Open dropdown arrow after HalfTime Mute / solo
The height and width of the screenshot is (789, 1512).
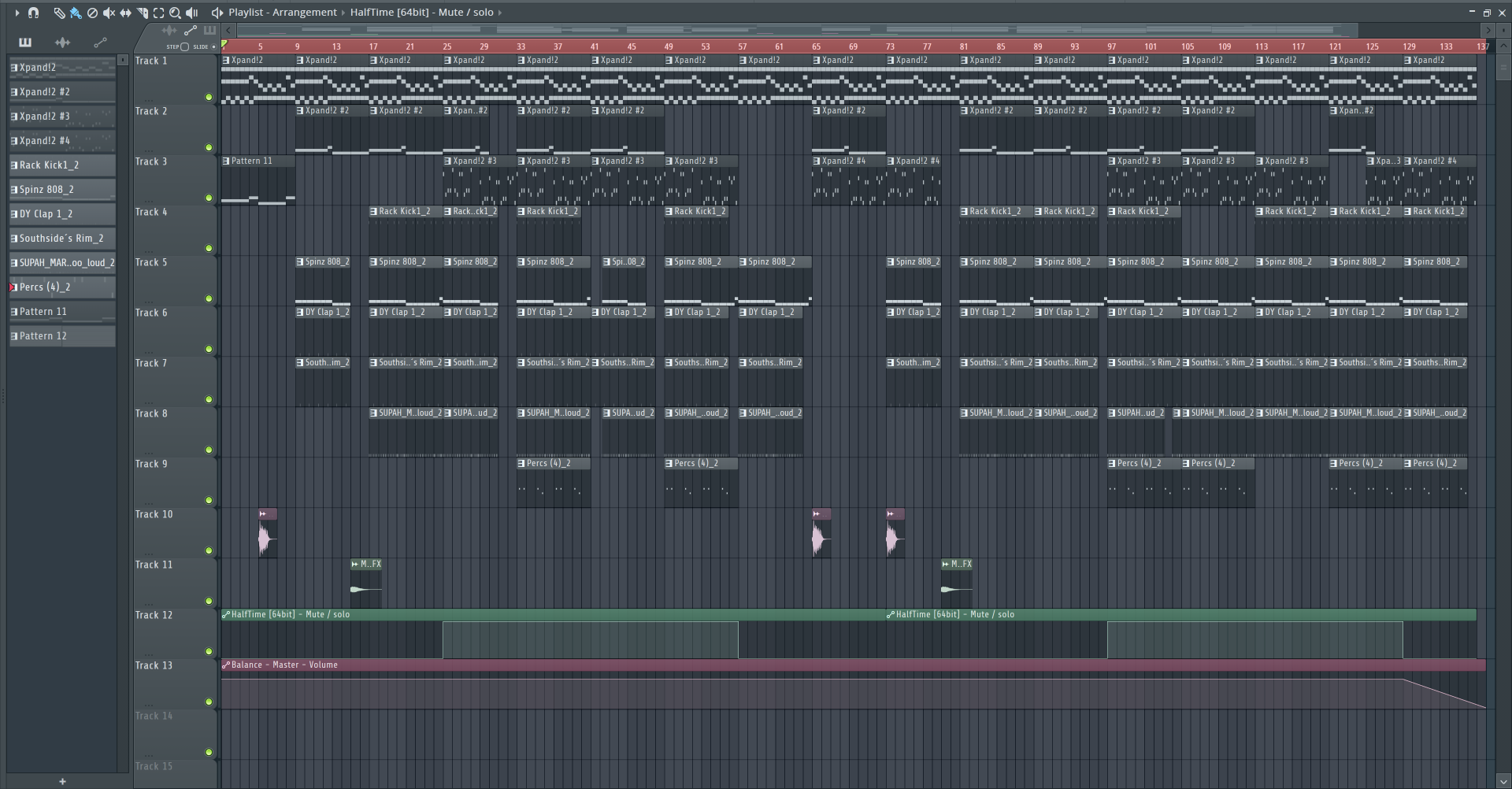(x=500, y=13)
